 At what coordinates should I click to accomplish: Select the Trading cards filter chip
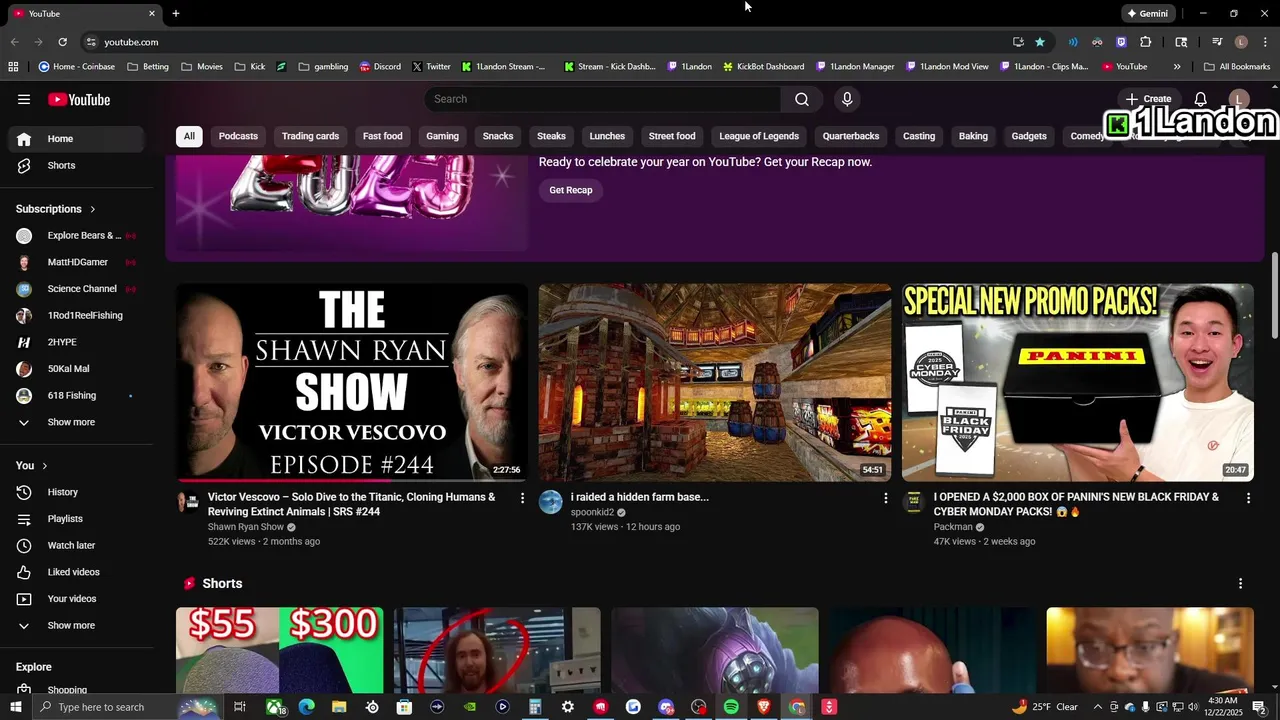coord(310,136)
